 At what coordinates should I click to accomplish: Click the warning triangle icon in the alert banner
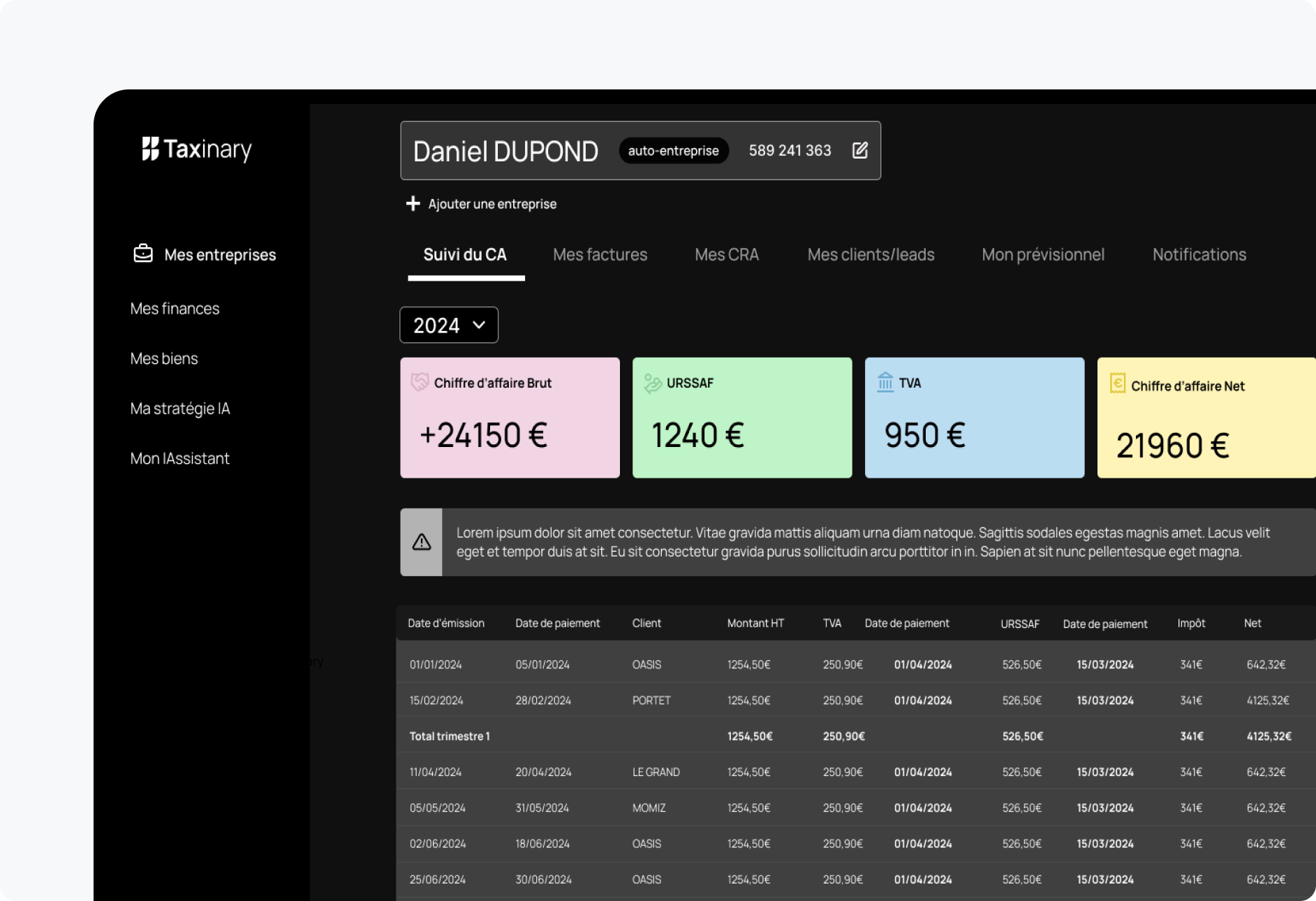(422, 542)
